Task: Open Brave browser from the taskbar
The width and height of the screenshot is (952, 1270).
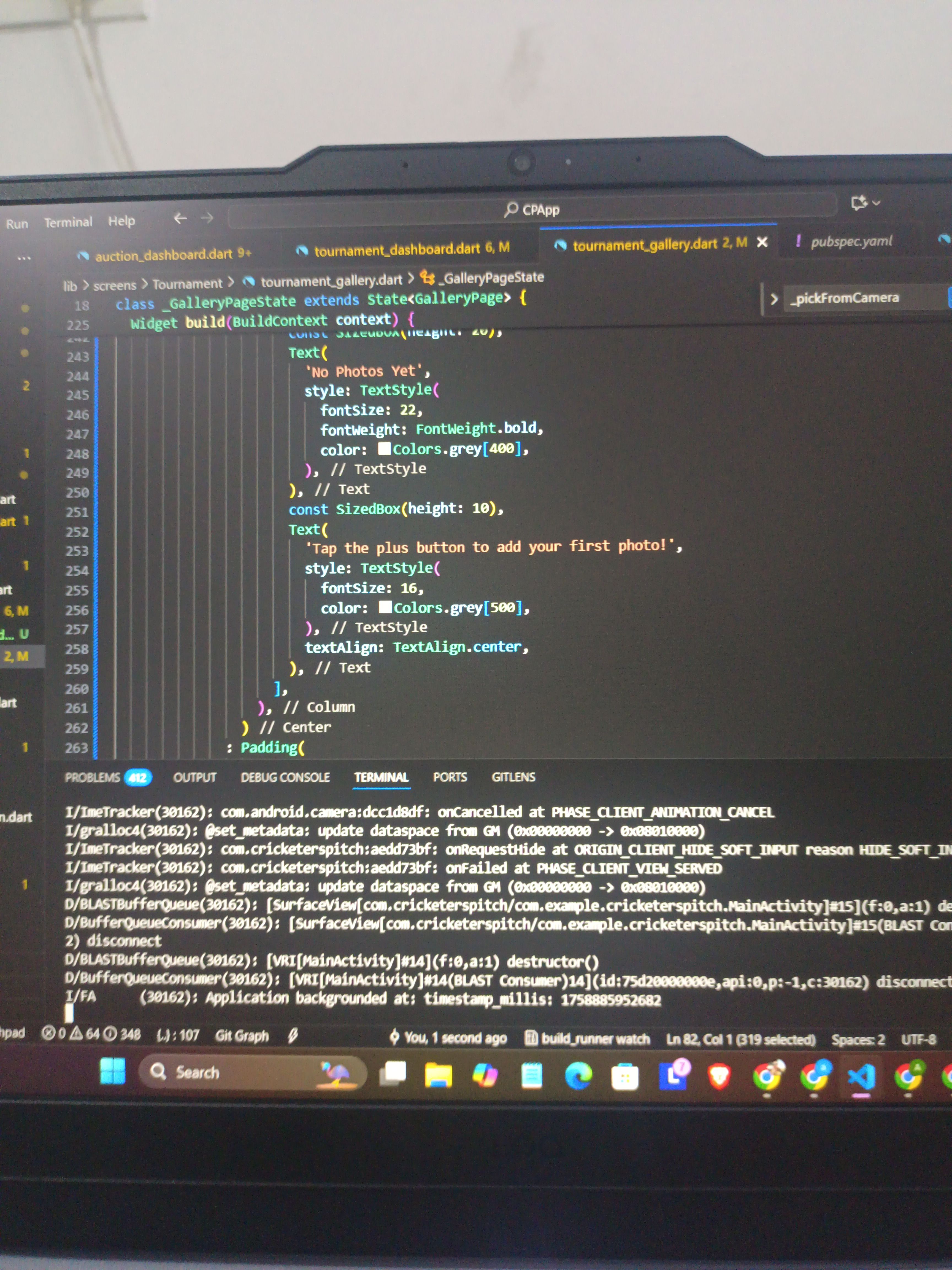Action: point(719,1077)
